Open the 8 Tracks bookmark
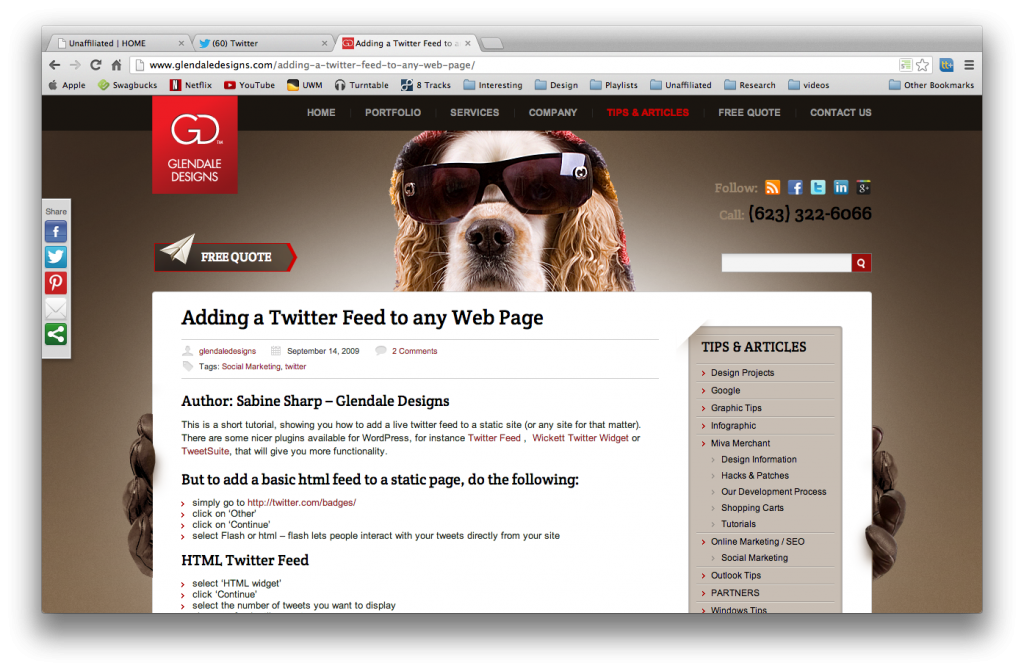1024x671 pixels. click(x=426, y=85)
